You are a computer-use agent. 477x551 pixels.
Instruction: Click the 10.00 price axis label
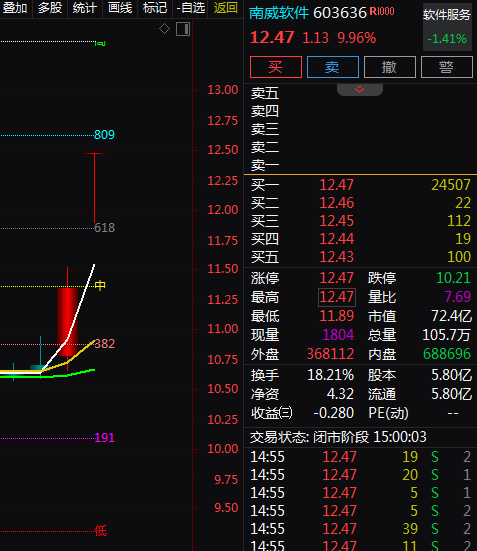(x=223, y=449)
